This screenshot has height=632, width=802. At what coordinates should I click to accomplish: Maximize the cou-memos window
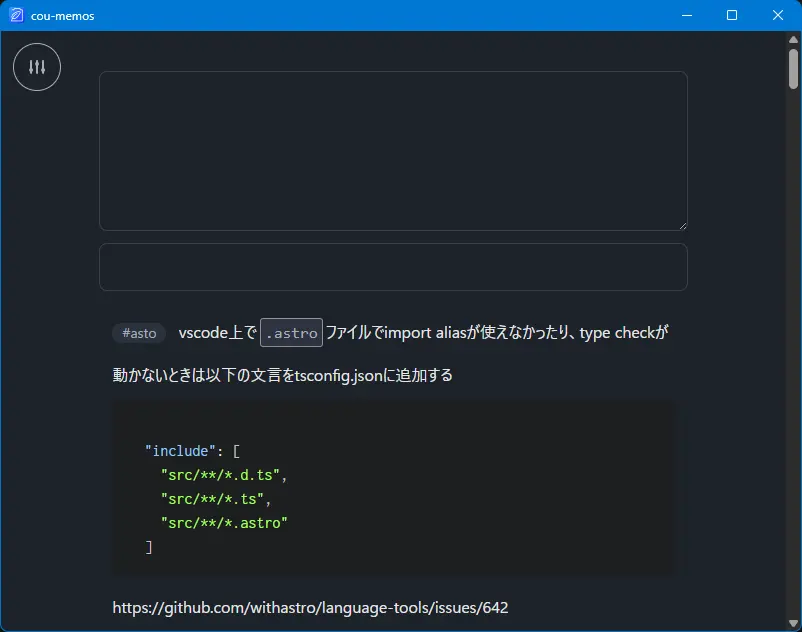click(732, 15)
